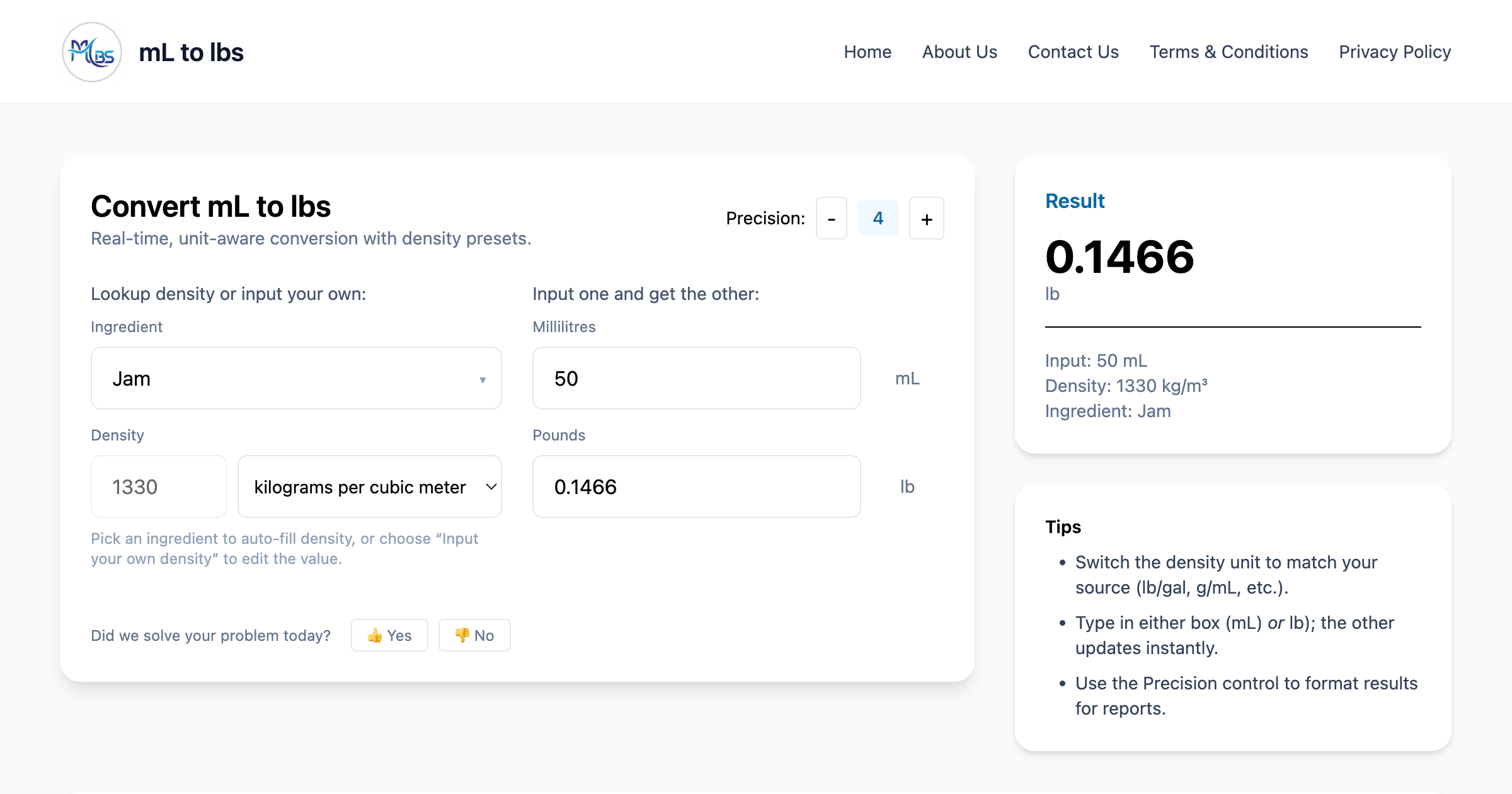Viewport: 1512px width, 794px height.
Task: Click the thumbs up Yes button
Action: point(389,635)
